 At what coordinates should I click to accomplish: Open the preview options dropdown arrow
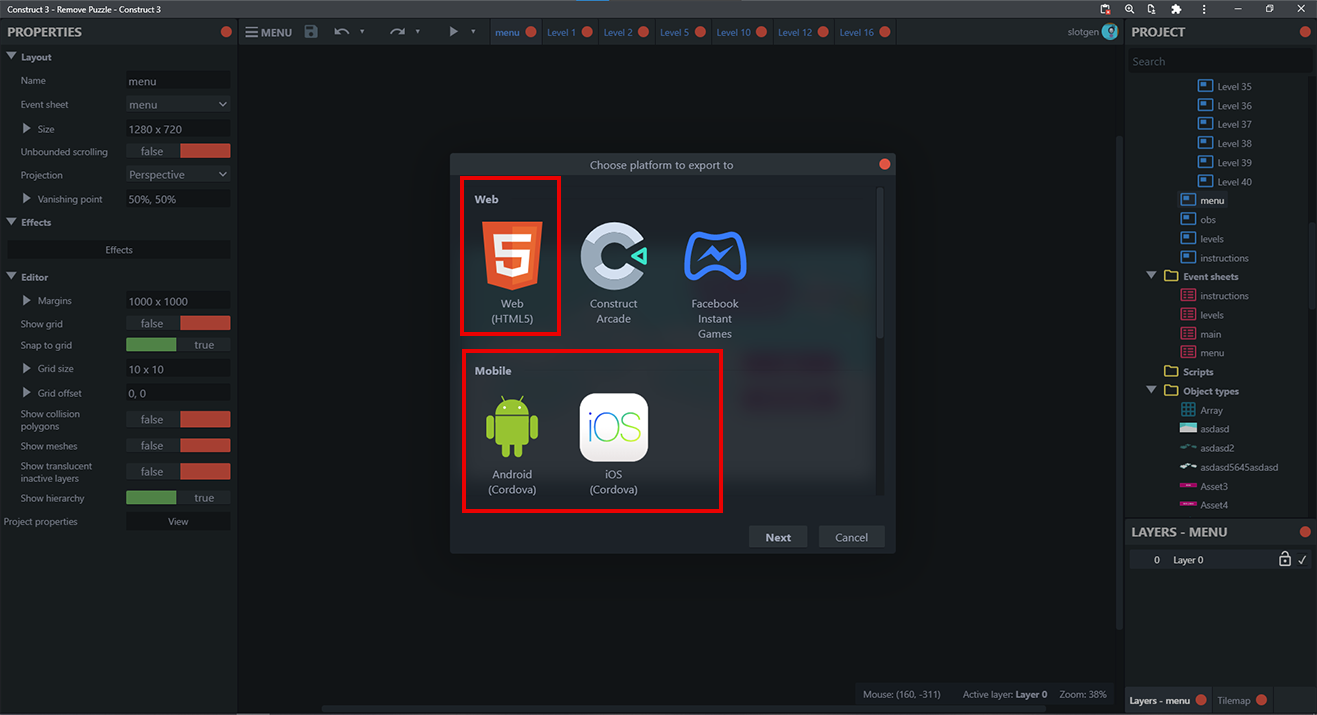(x=473, y=32)
